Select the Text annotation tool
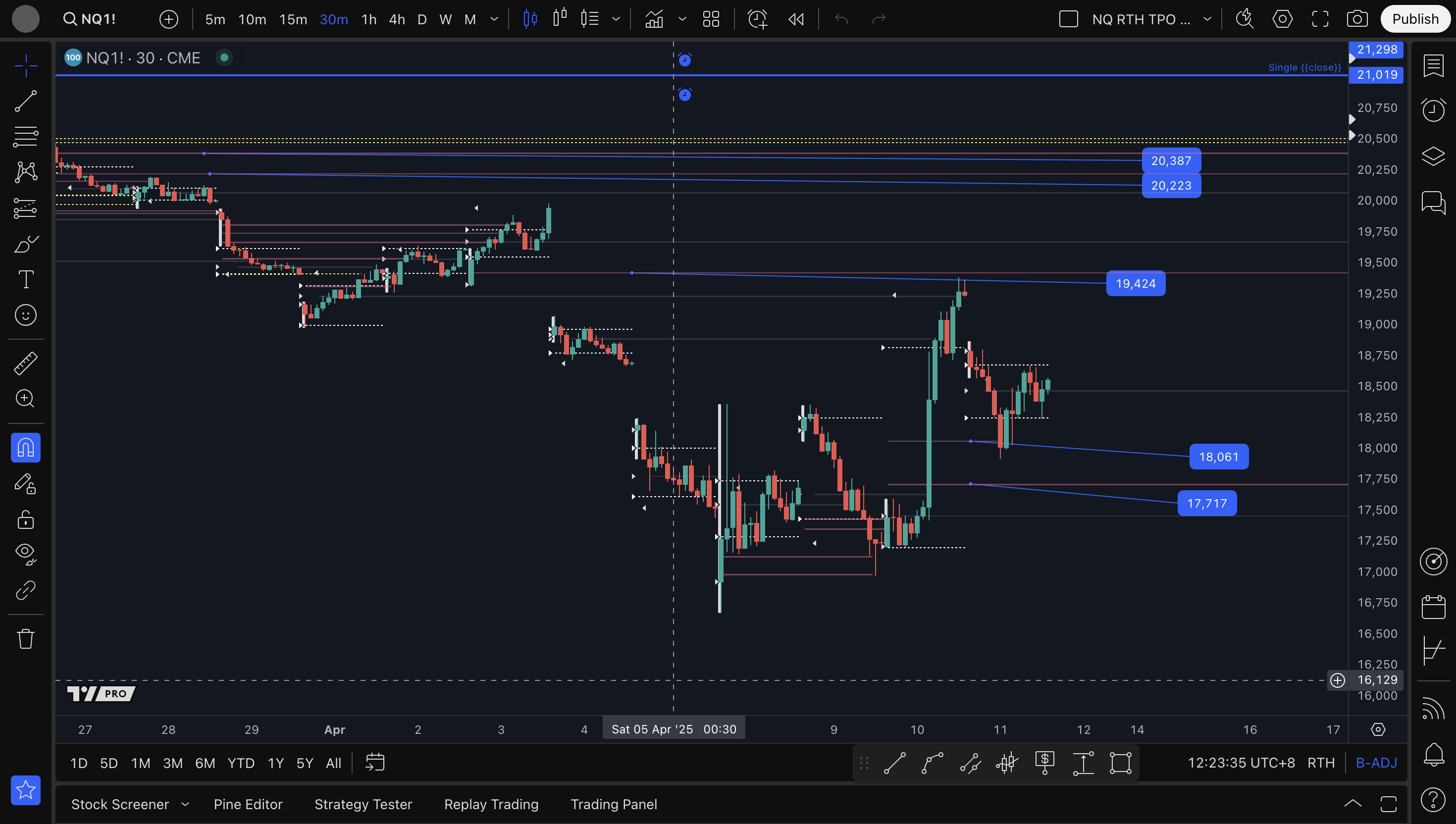 [x=25, y=279]
